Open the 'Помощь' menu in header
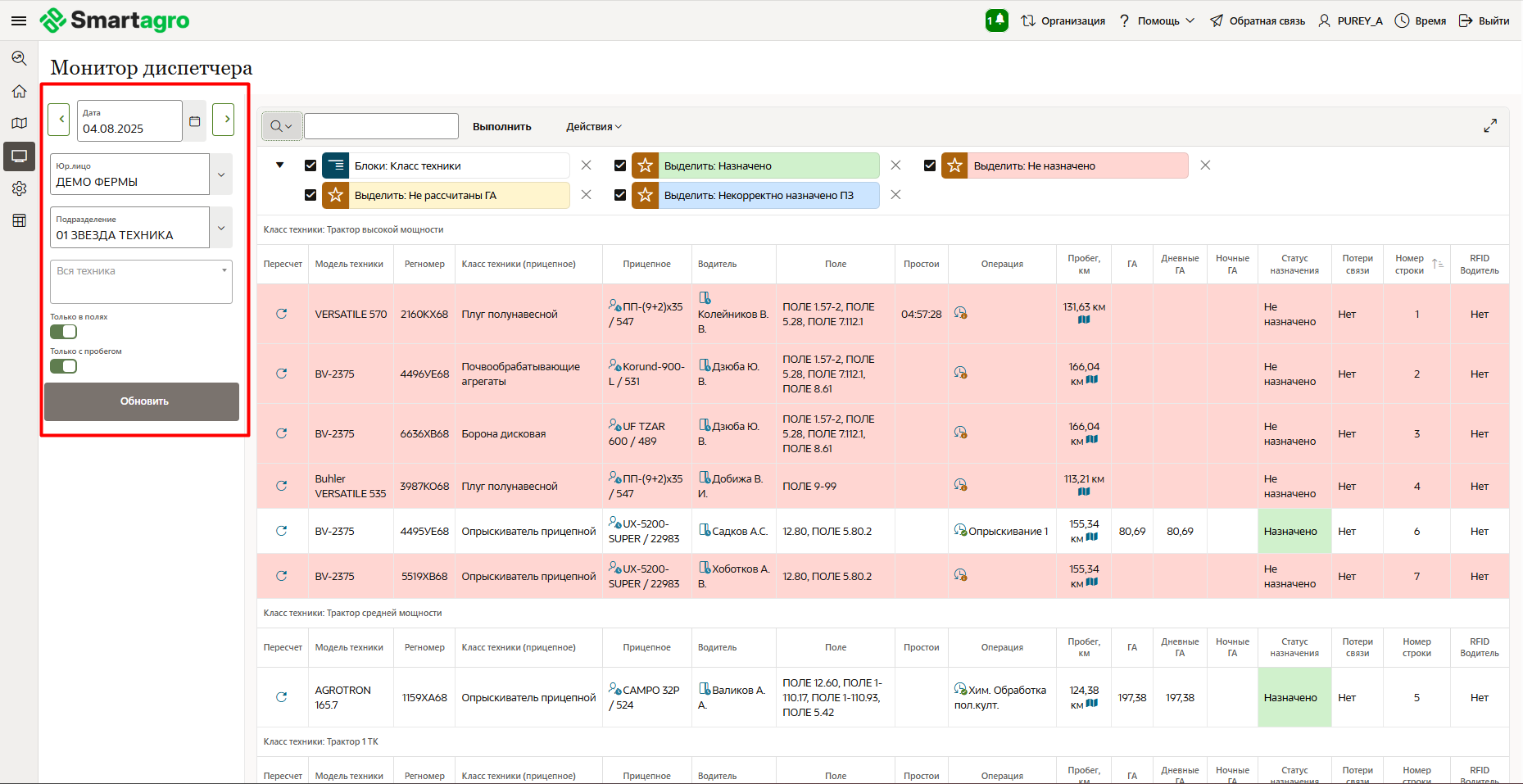This screenshot has width=1523, height=784. pos(1158,20)
